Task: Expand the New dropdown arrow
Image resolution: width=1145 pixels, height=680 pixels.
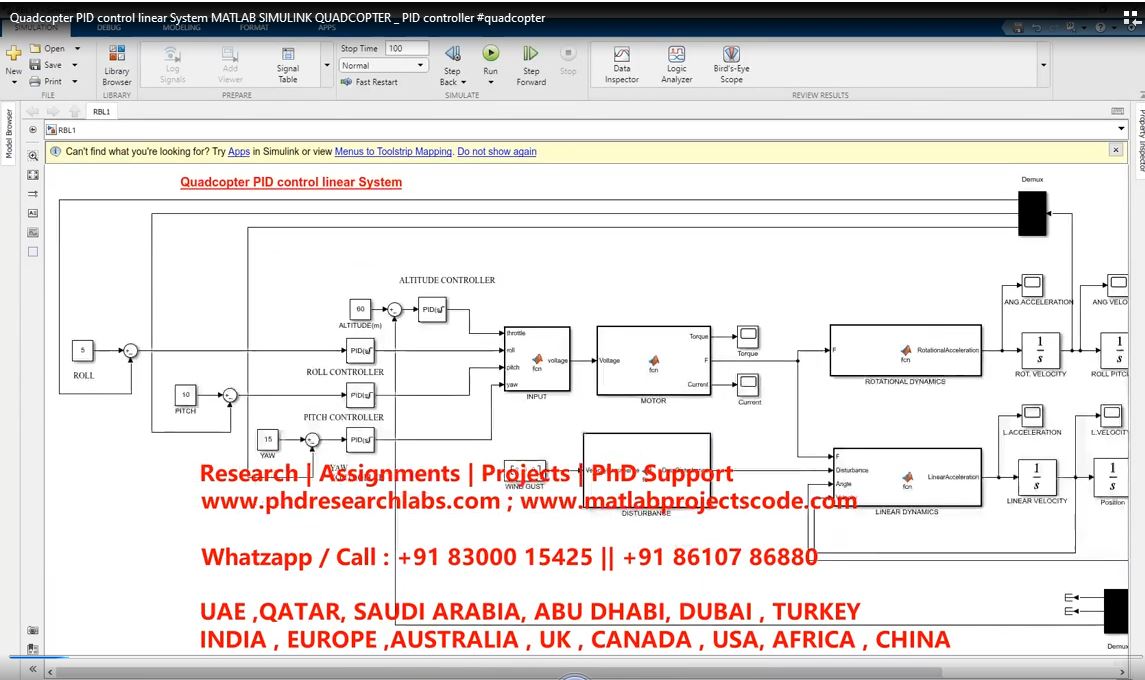Action: tap(14, 83)
